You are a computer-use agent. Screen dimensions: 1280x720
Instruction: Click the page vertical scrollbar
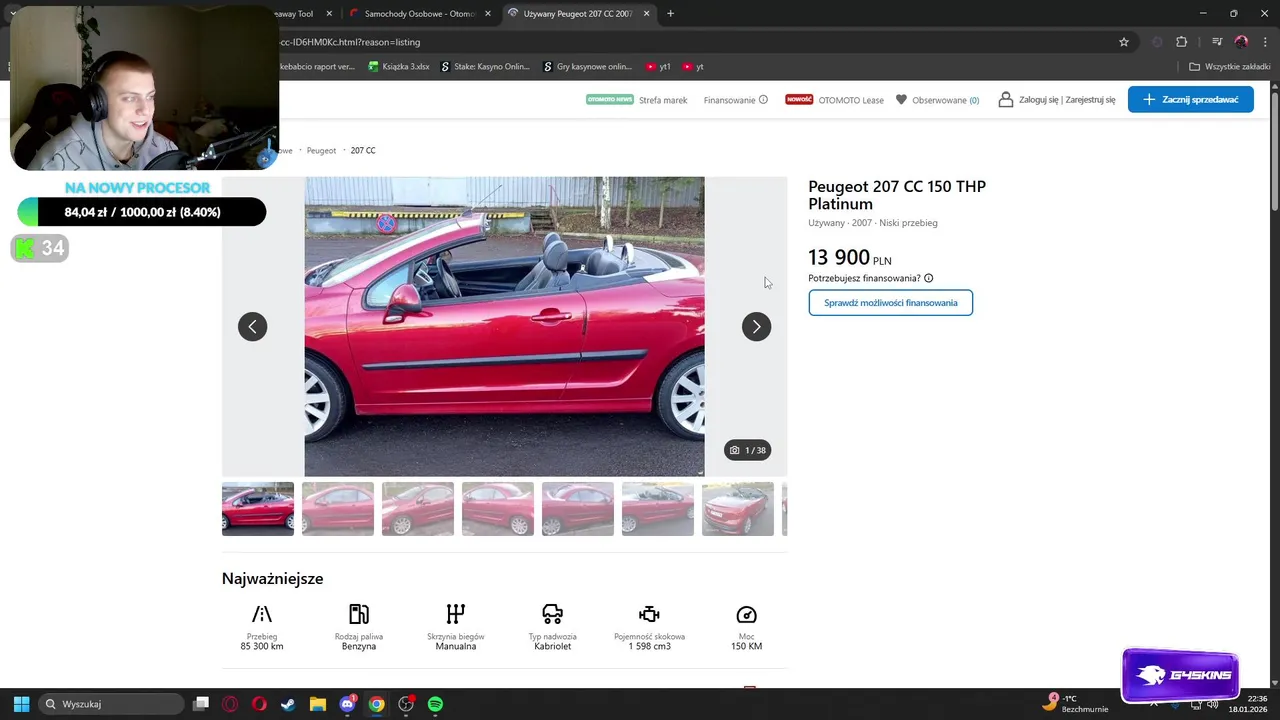pos(1275,150)
